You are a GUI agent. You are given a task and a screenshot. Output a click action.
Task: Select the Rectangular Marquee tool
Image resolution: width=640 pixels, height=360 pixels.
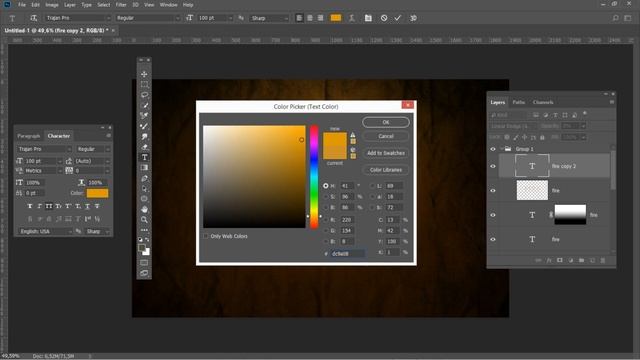(x=144, y=84)
